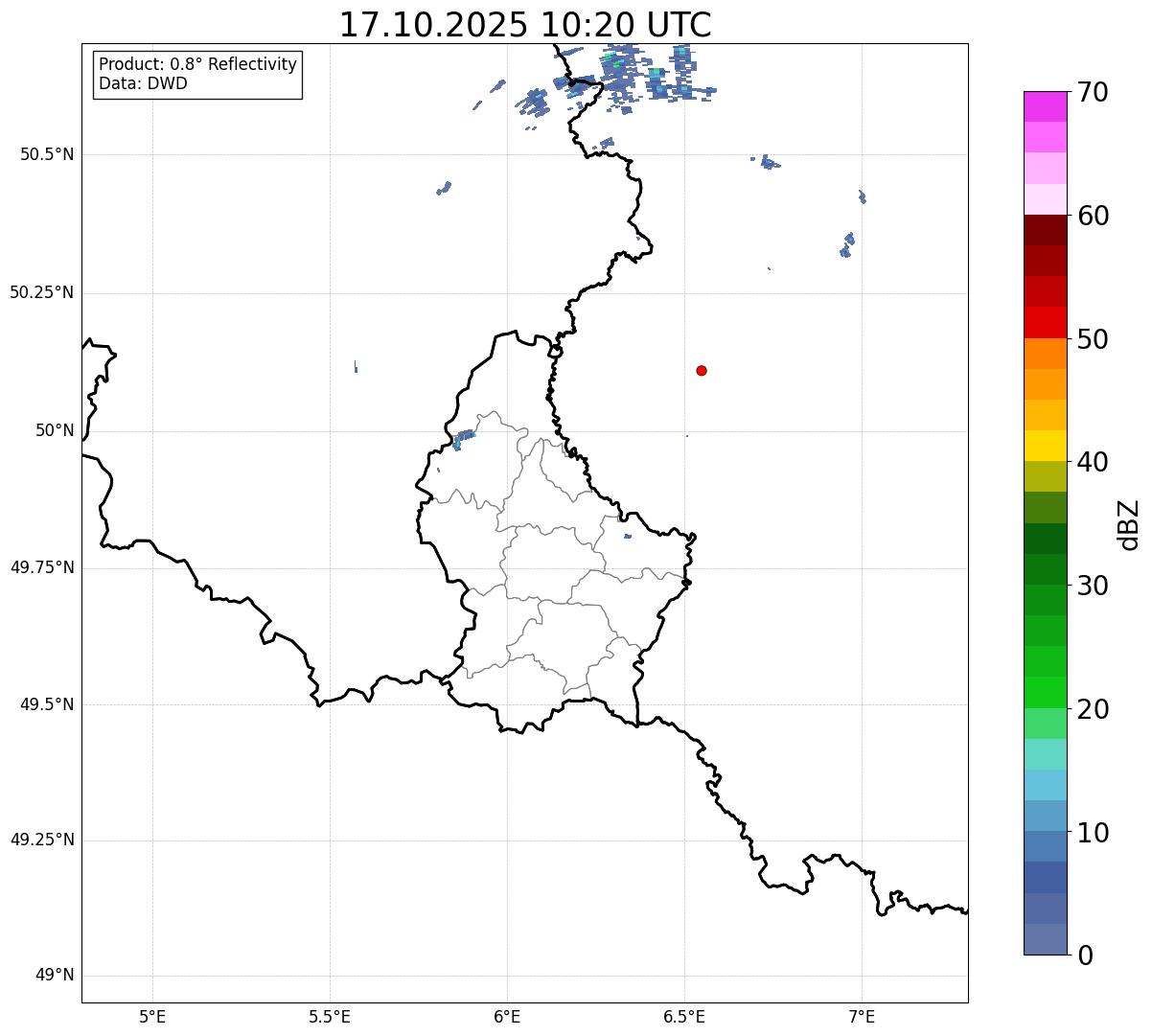Click the red radar site marker dot
The height and width of the screenshot is (1036, 1152).
(x=702, y=370)
